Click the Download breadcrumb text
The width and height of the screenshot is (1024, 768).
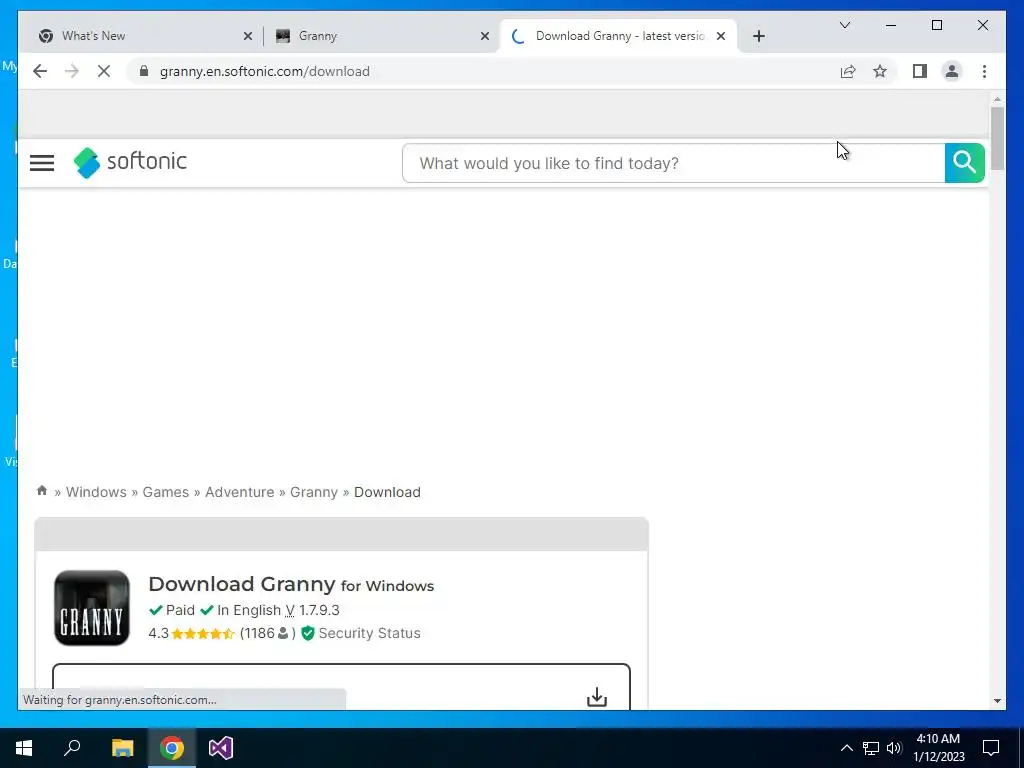(x=387, y=492)
